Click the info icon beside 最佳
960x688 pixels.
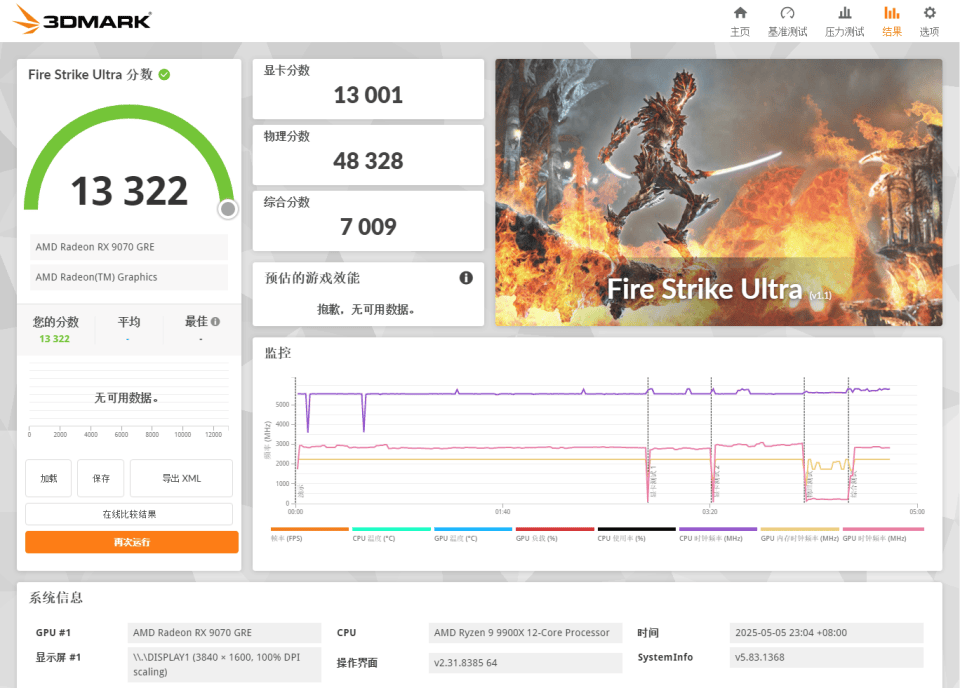(216, 321)
